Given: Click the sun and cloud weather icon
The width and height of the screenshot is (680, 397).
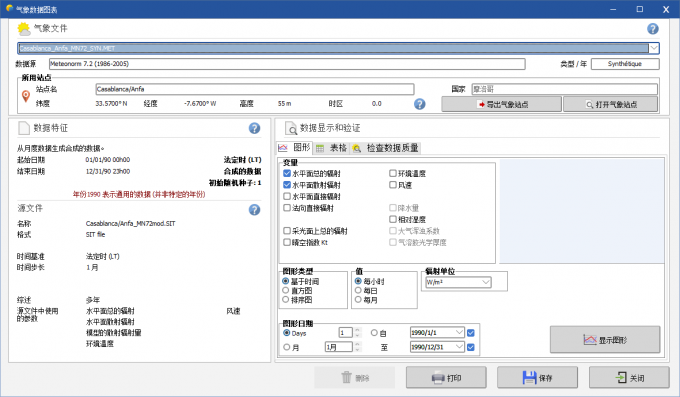Looking at the screenshot, I should 24,29.
